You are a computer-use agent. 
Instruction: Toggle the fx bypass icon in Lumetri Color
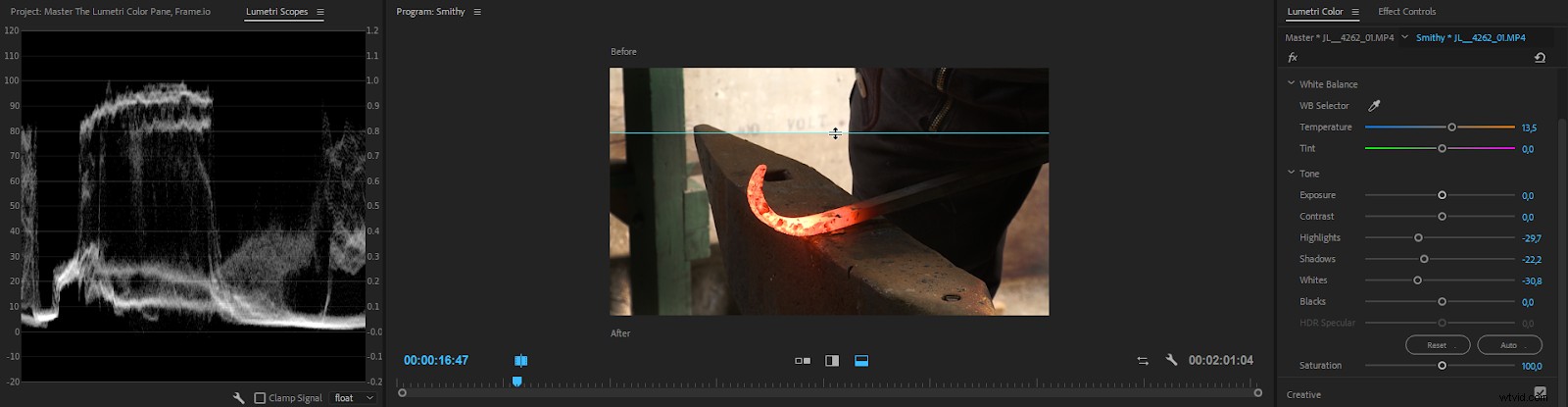1293,58
